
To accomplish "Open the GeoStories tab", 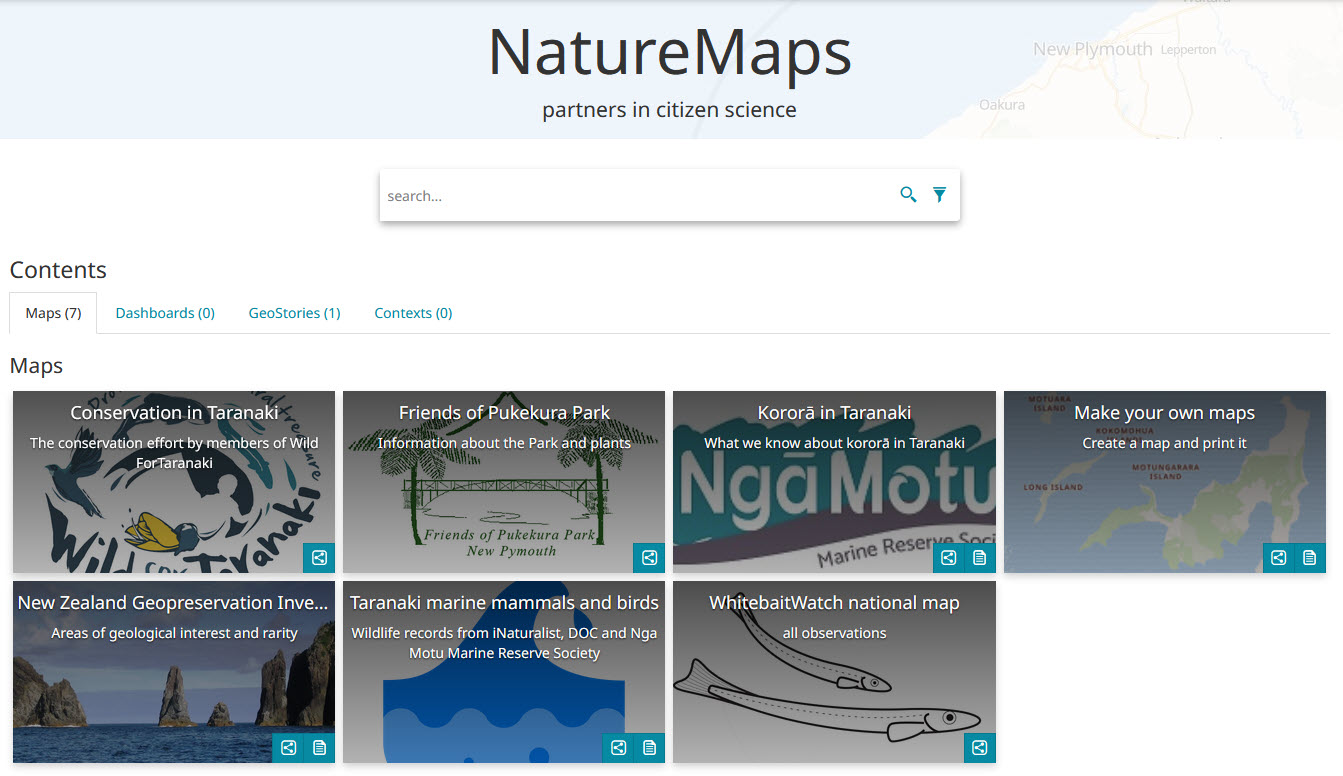I will (x=294, y=313).
